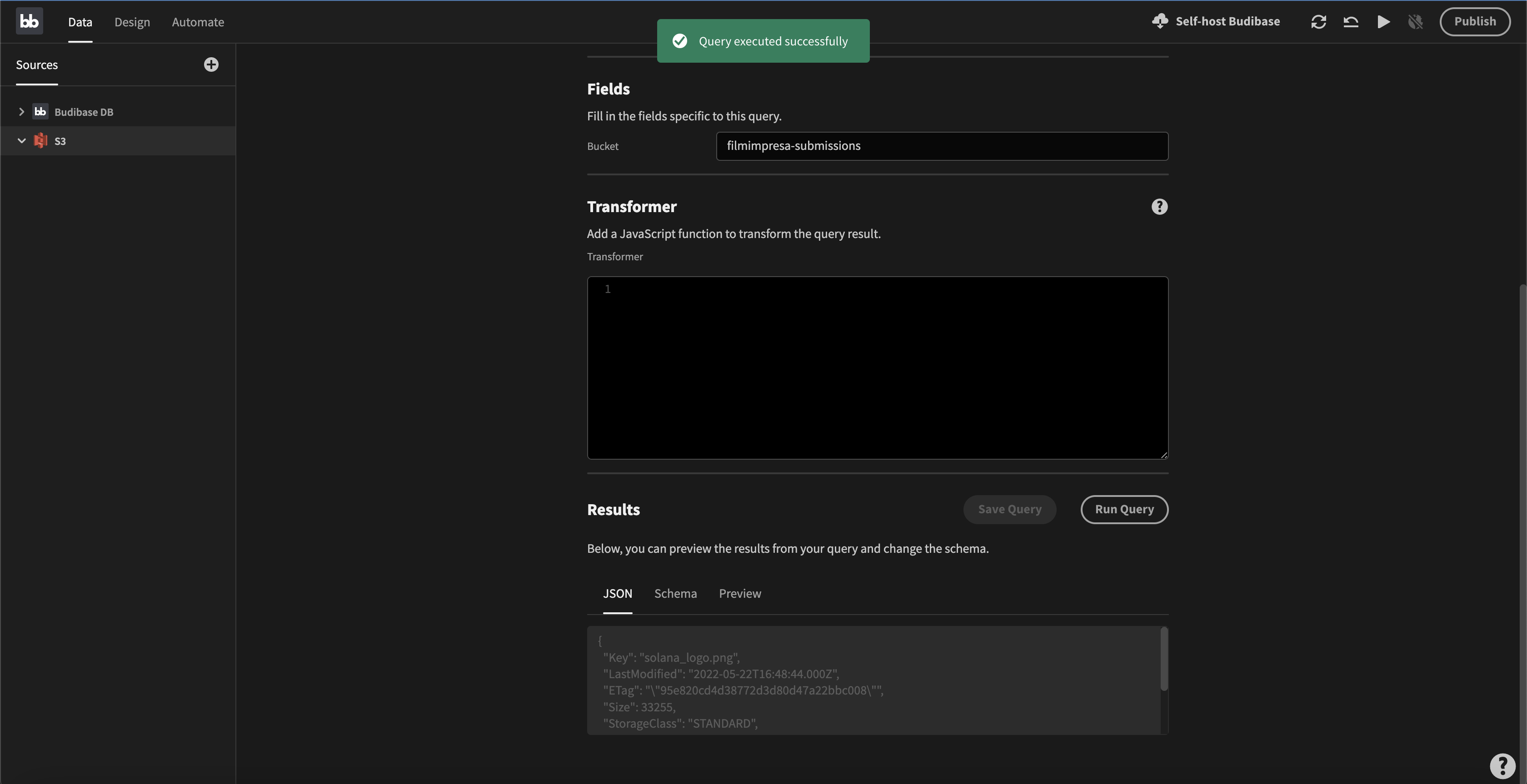
Task: Preview the app with the play icon
Action: tap(1383, 22)
